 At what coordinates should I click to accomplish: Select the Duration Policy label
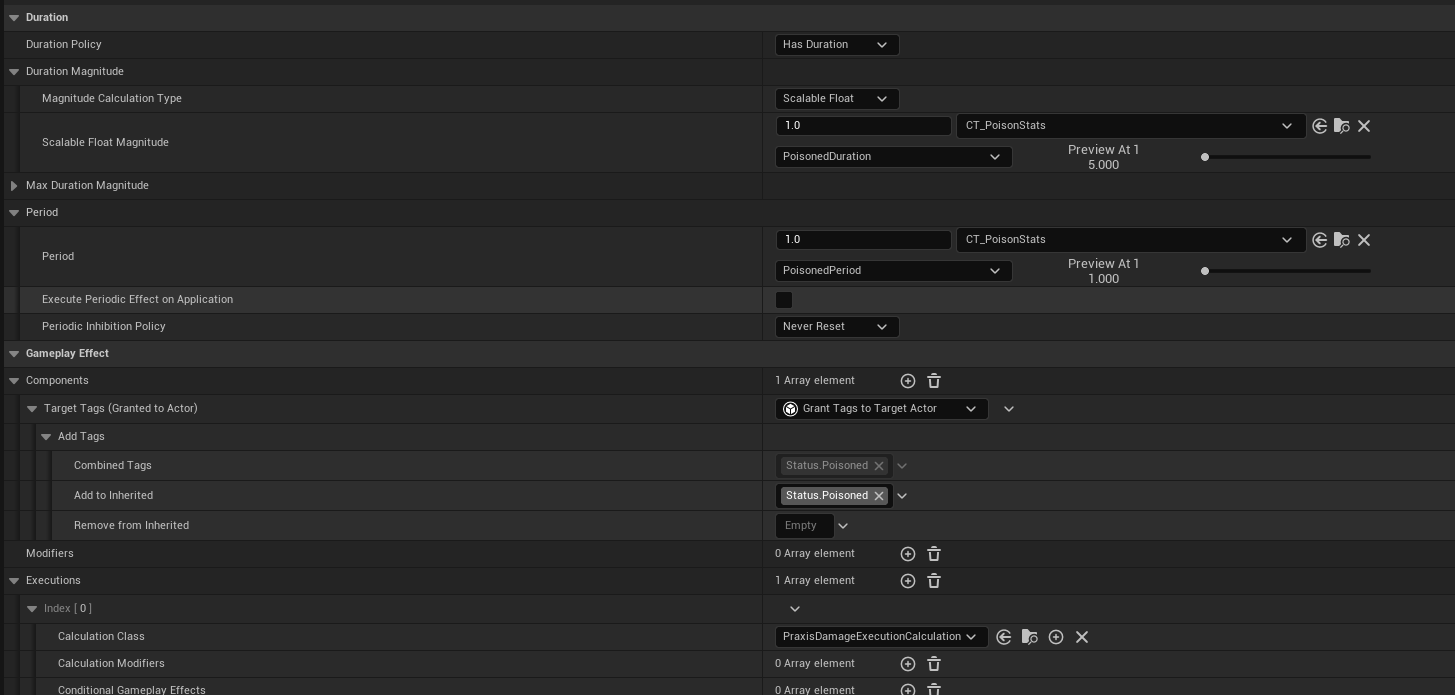point(64,45)
